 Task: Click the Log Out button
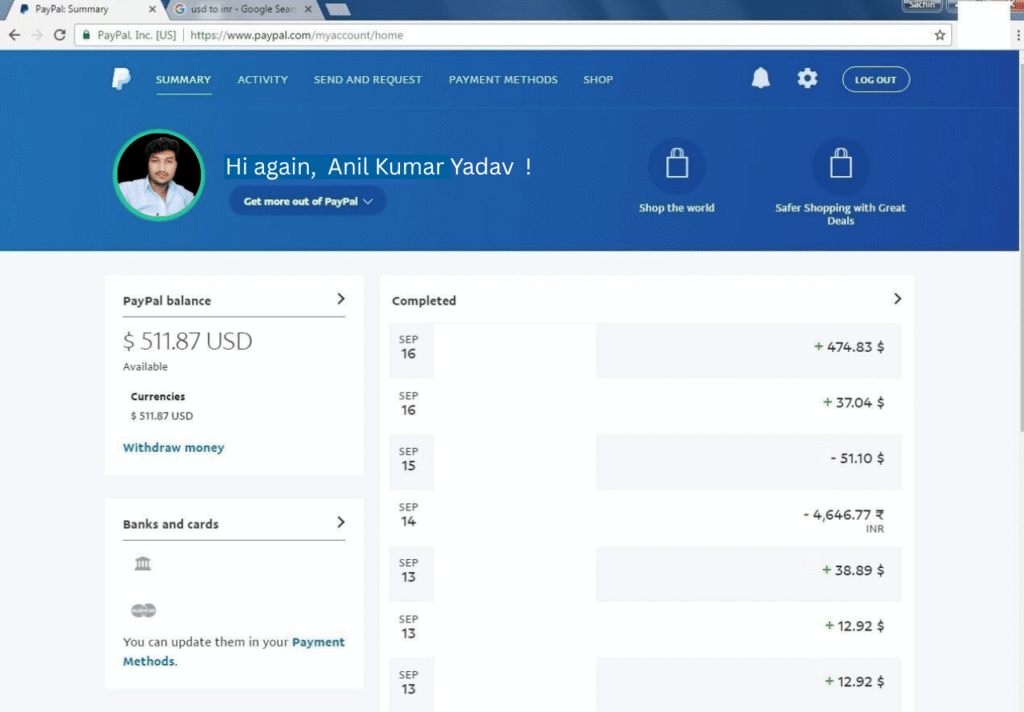tap(876, 80)
